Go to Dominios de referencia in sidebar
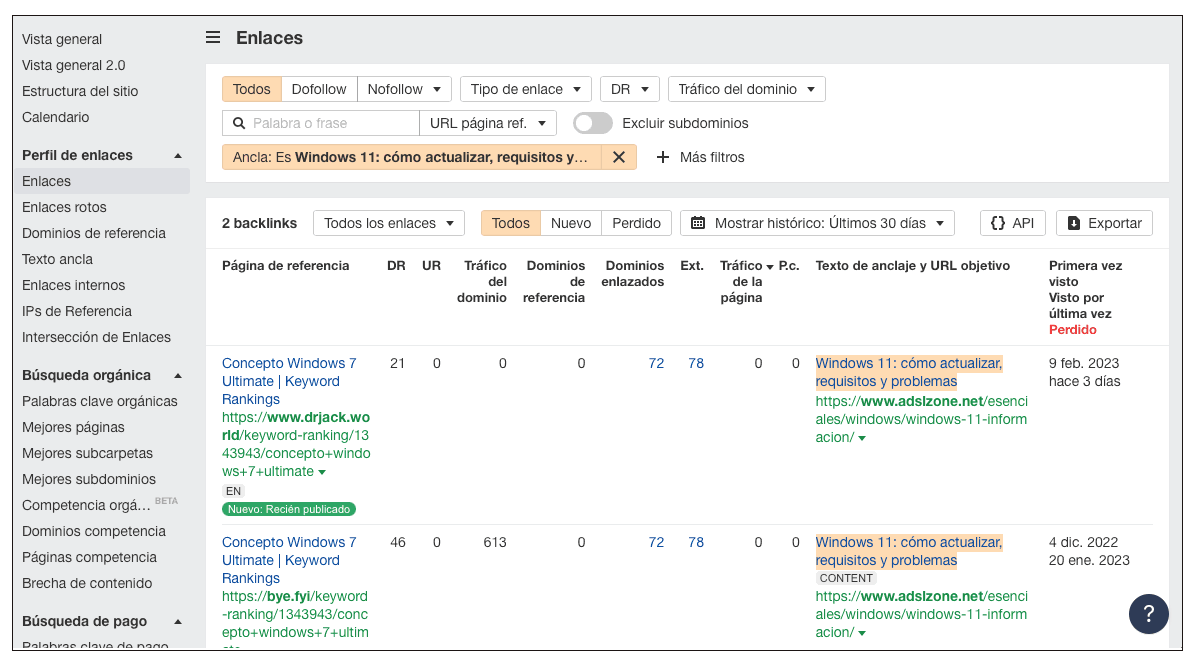The width and height of the screenshot is (1202, 670). coord(94,233)
